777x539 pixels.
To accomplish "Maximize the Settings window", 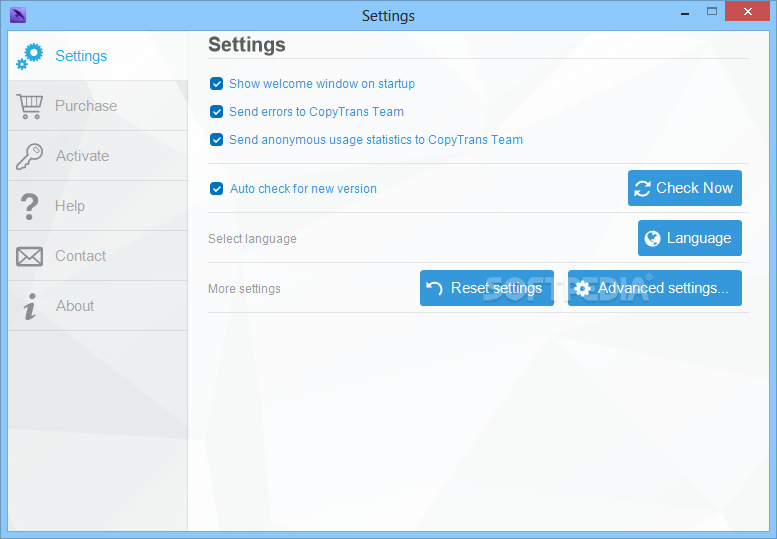I will pos(712,11).
